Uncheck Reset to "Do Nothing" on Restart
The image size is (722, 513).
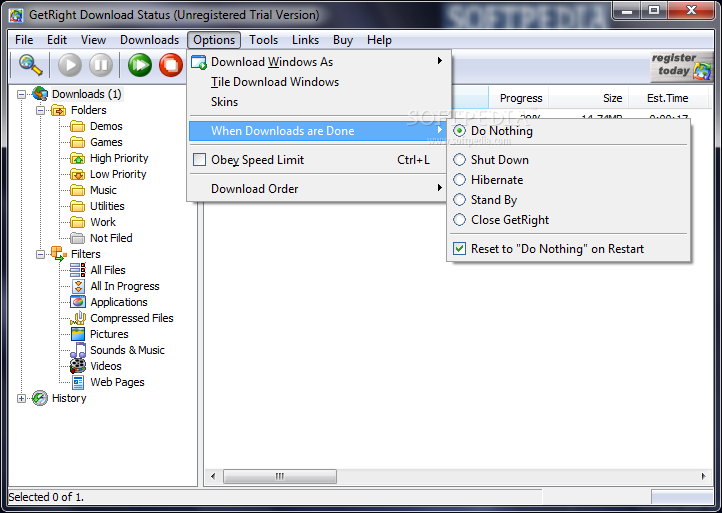click(x=459, y=249)
